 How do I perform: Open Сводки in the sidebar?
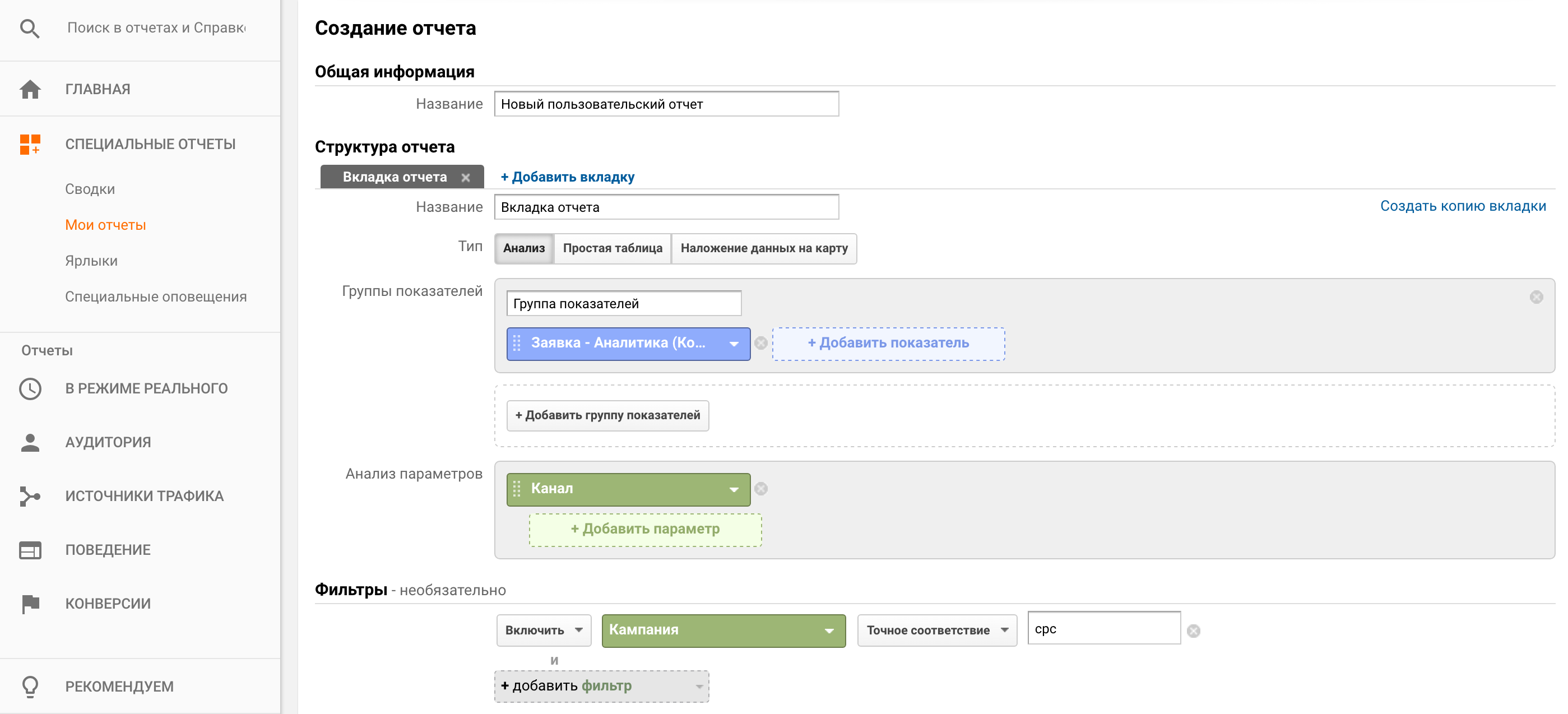(90, 189)
